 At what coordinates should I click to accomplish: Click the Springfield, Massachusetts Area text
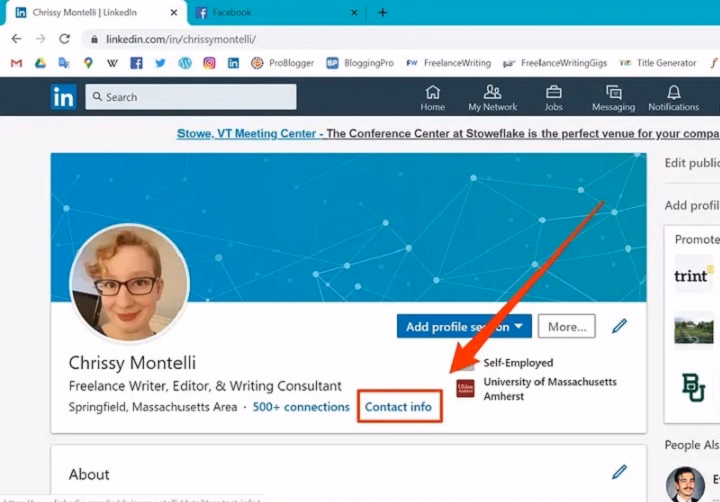[153, 407]
